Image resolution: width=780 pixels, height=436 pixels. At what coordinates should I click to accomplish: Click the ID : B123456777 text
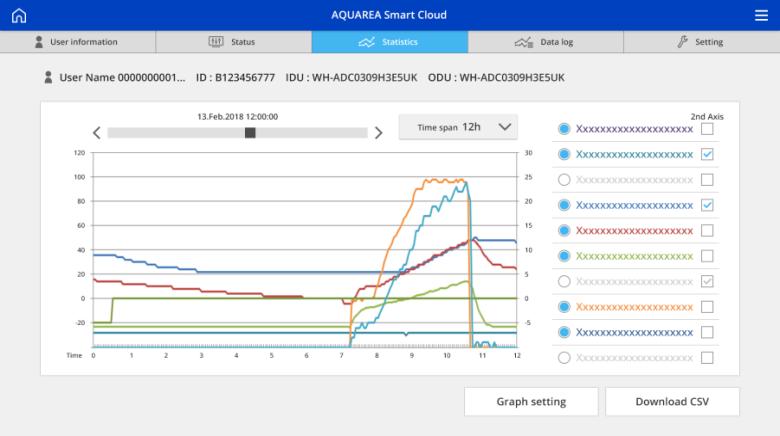(x=235, y=78)
